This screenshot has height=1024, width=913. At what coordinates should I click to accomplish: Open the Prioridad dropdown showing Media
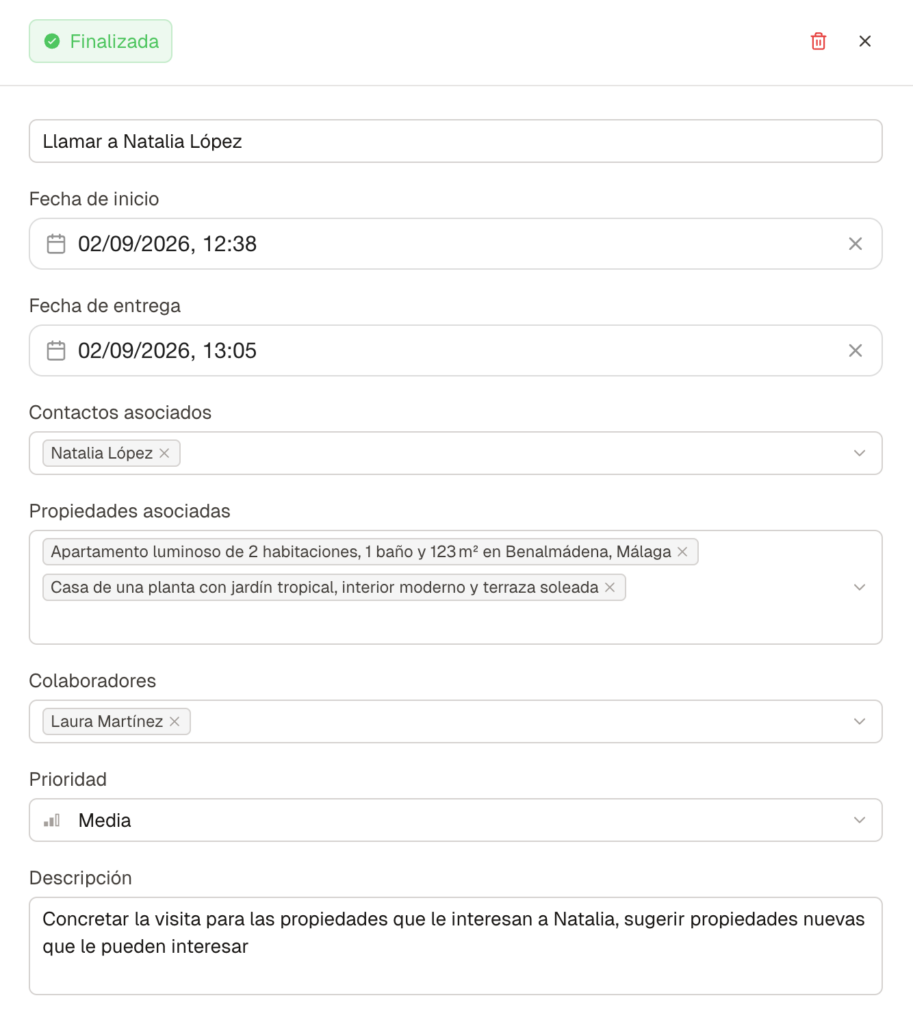[859, 820]
